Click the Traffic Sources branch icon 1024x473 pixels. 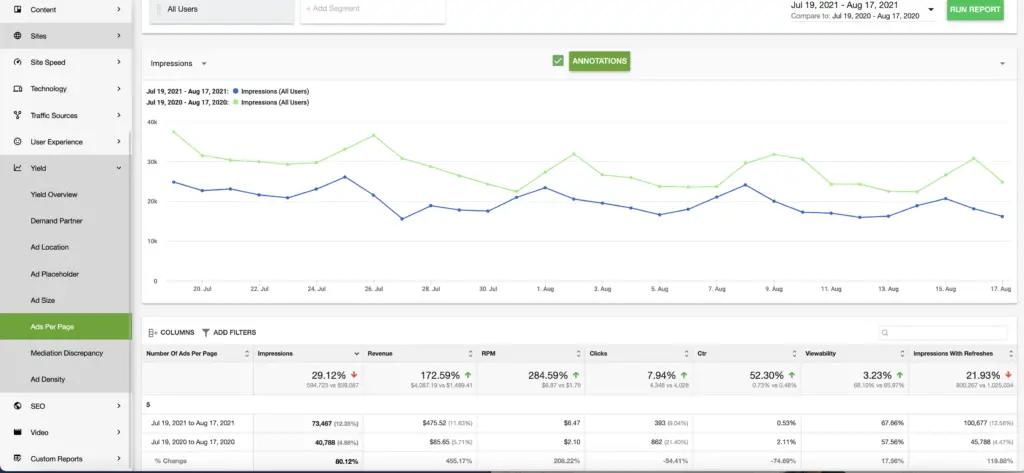(18, 115)
